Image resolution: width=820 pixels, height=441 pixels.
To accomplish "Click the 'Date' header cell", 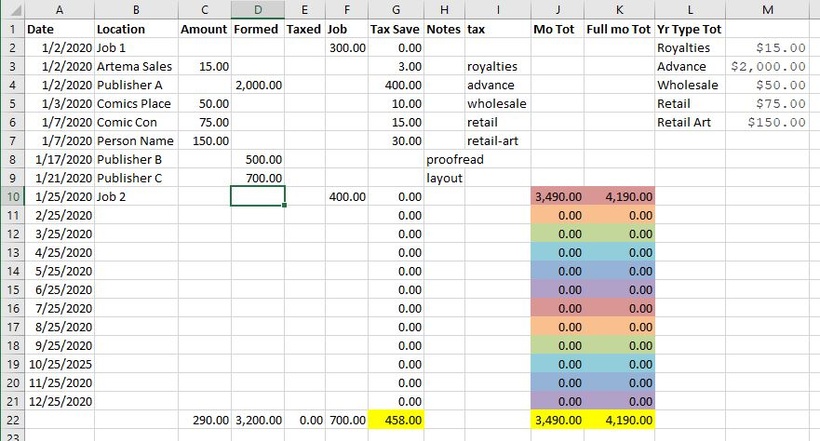I will pyautogui.click(x=60, y=29).
